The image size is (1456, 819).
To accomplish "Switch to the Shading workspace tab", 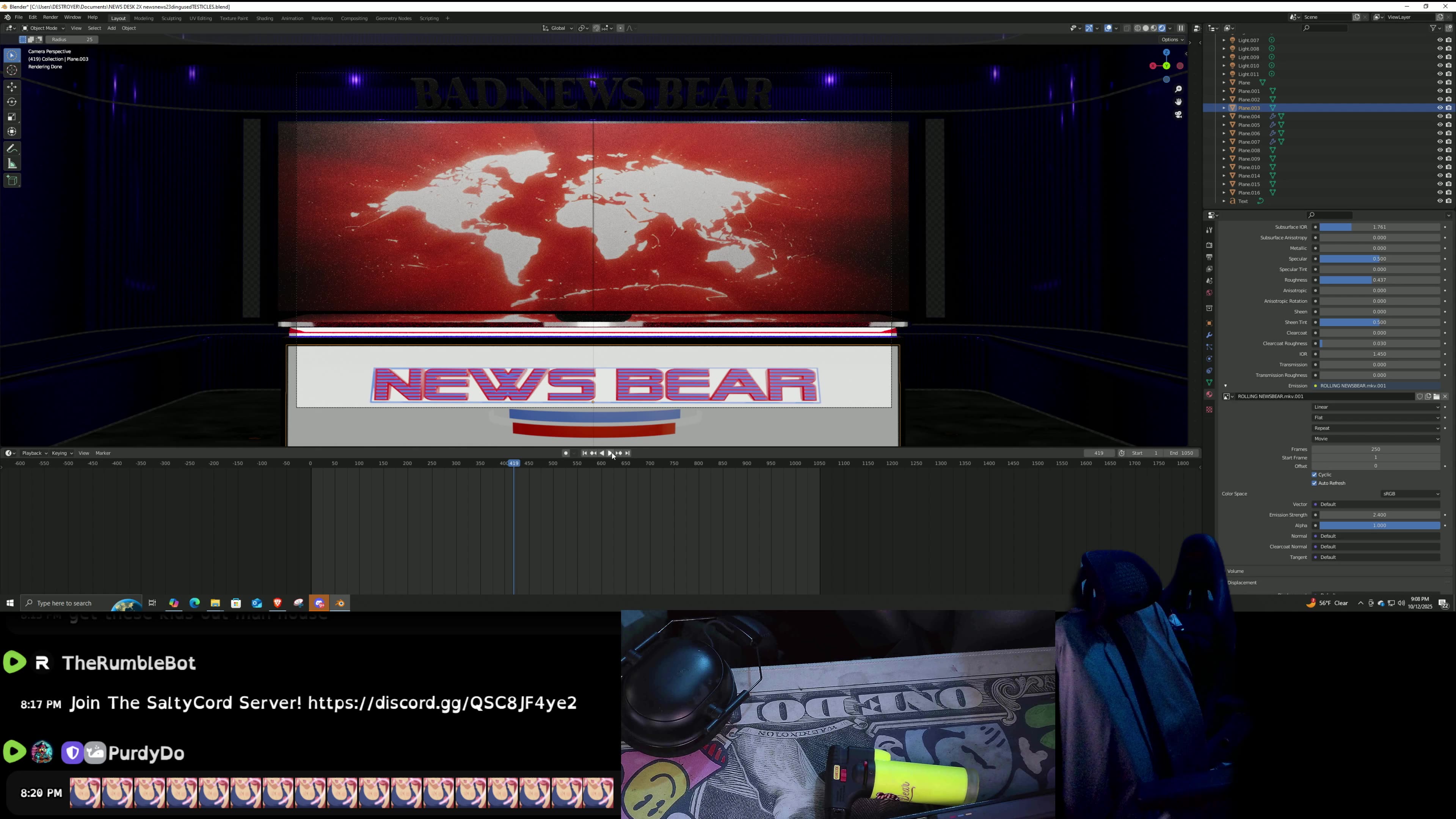I will click(265, 19).
